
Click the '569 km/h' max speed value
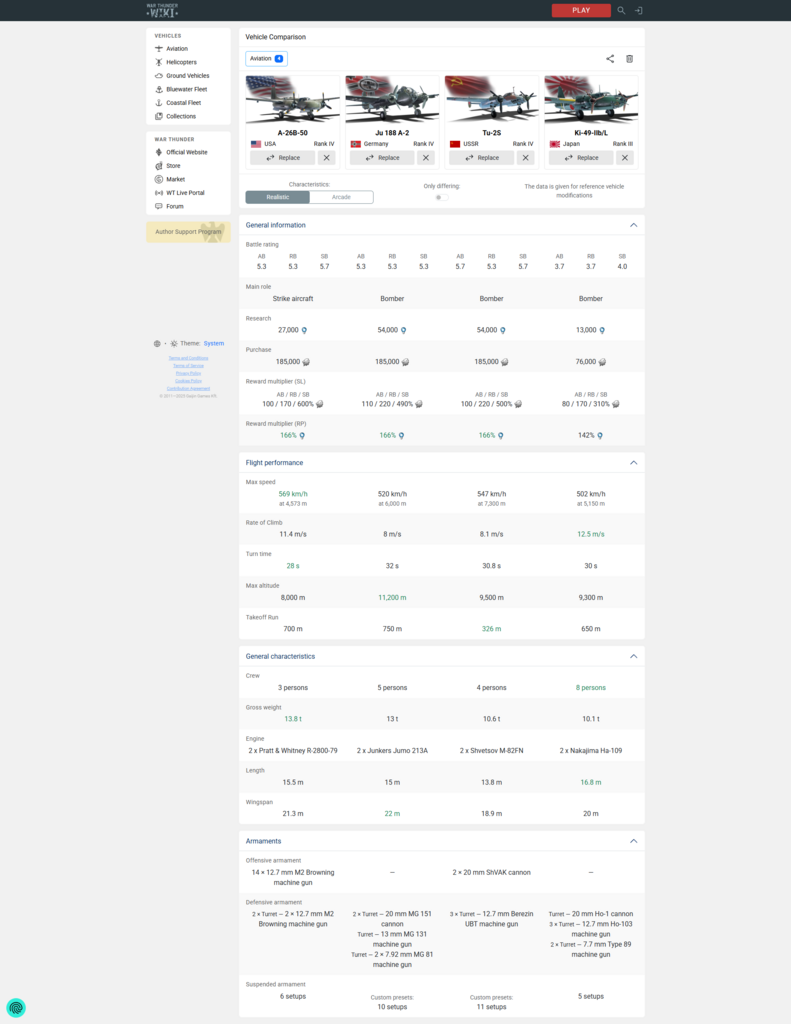293,494
